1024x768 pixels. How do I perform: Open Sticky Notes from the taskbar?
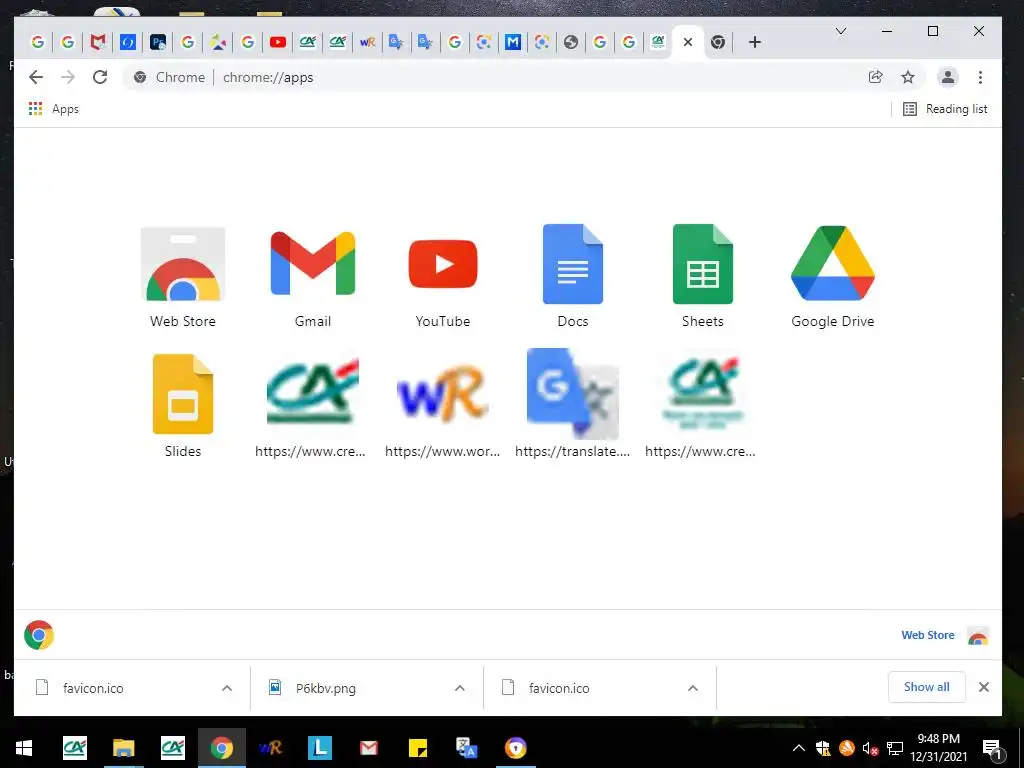[418, 748]
